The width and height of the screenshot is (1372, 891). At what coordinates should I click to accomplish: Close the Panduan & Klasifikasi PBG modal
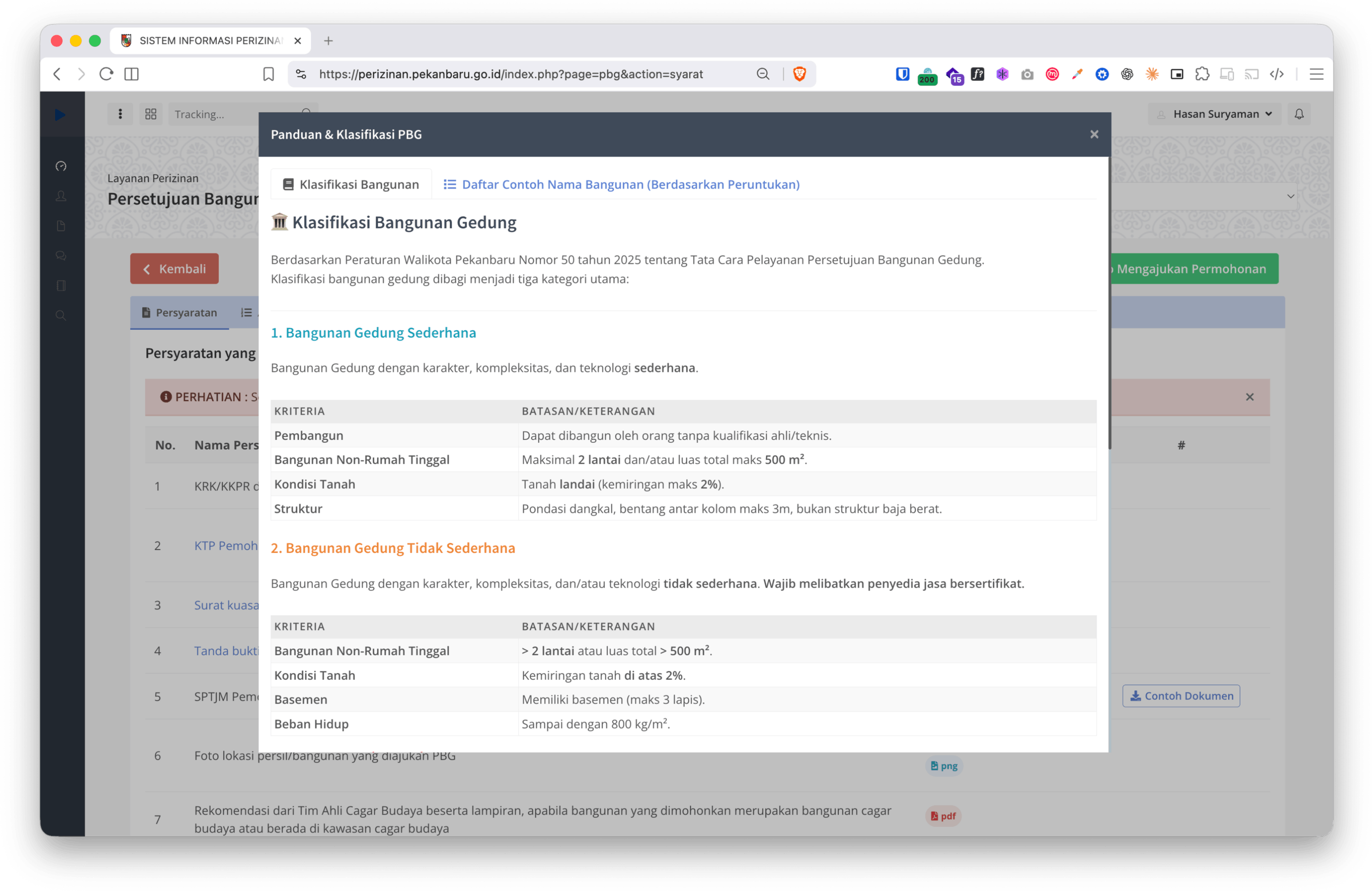[1094, 134]
